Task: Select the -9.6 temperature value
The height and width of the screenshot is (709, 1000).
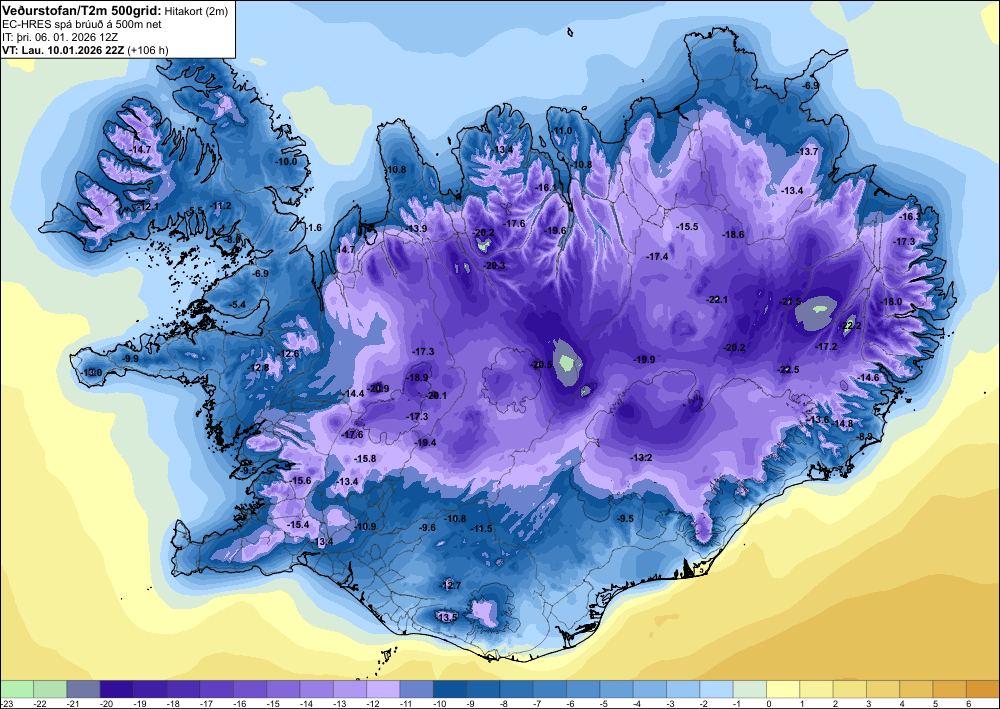Action: coord(427,527)
